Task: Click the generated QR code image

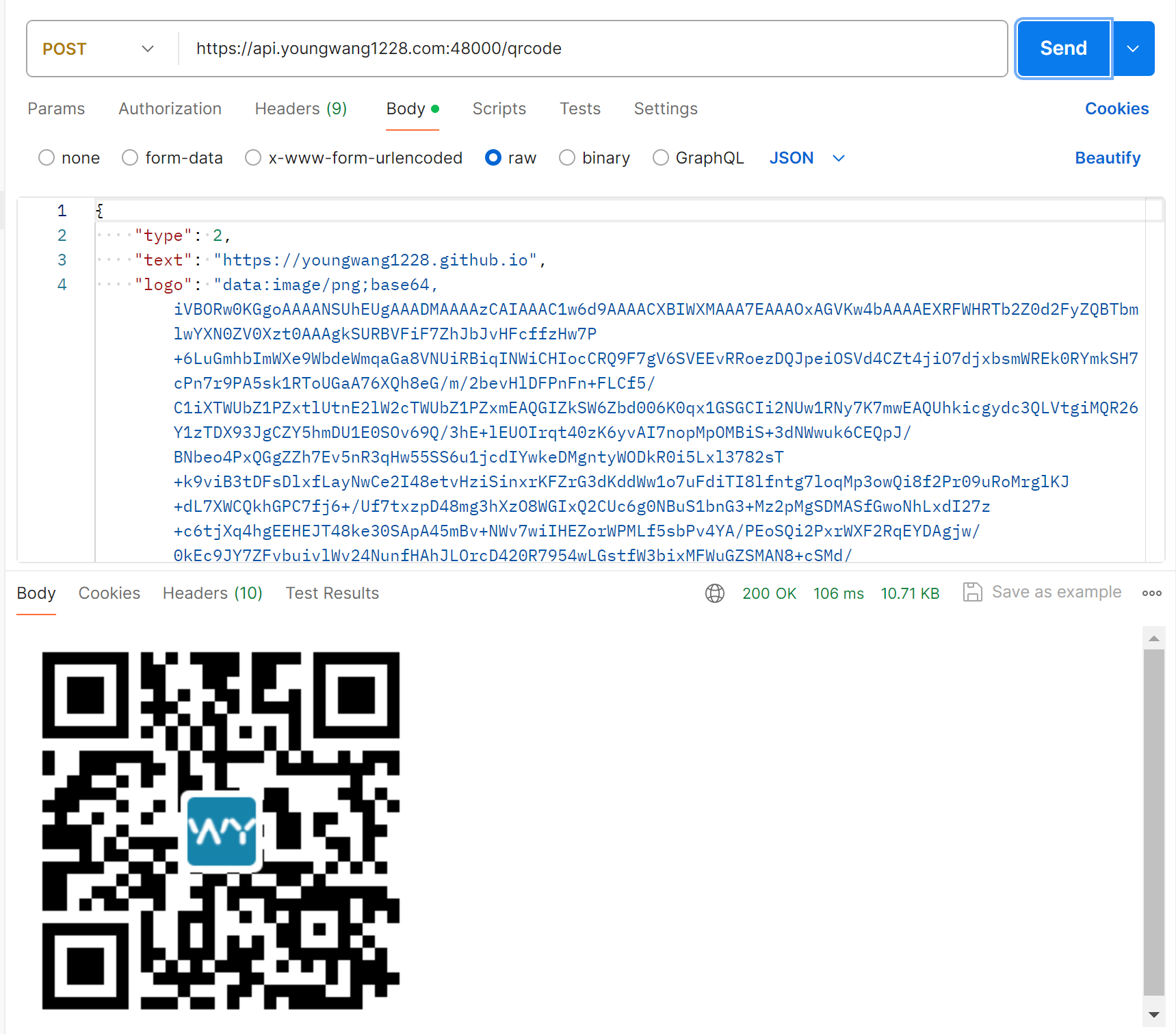Action: pos(221,830)
